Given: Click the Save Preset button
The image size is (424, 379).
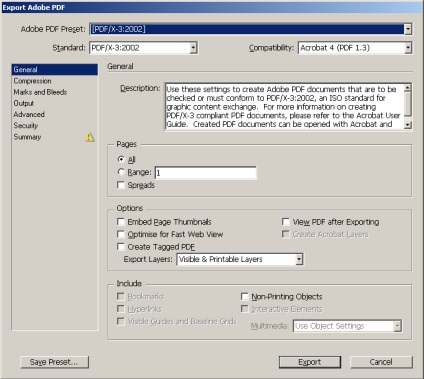Looking at the screenshot, I should [x=54, y=362].
